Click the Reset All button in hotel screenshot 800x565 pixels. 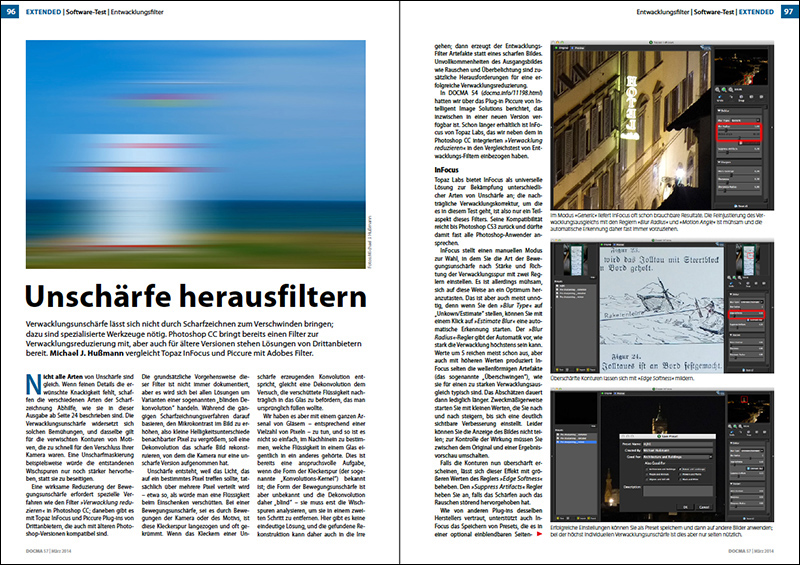pyautogui.click(x=741, y=206)
